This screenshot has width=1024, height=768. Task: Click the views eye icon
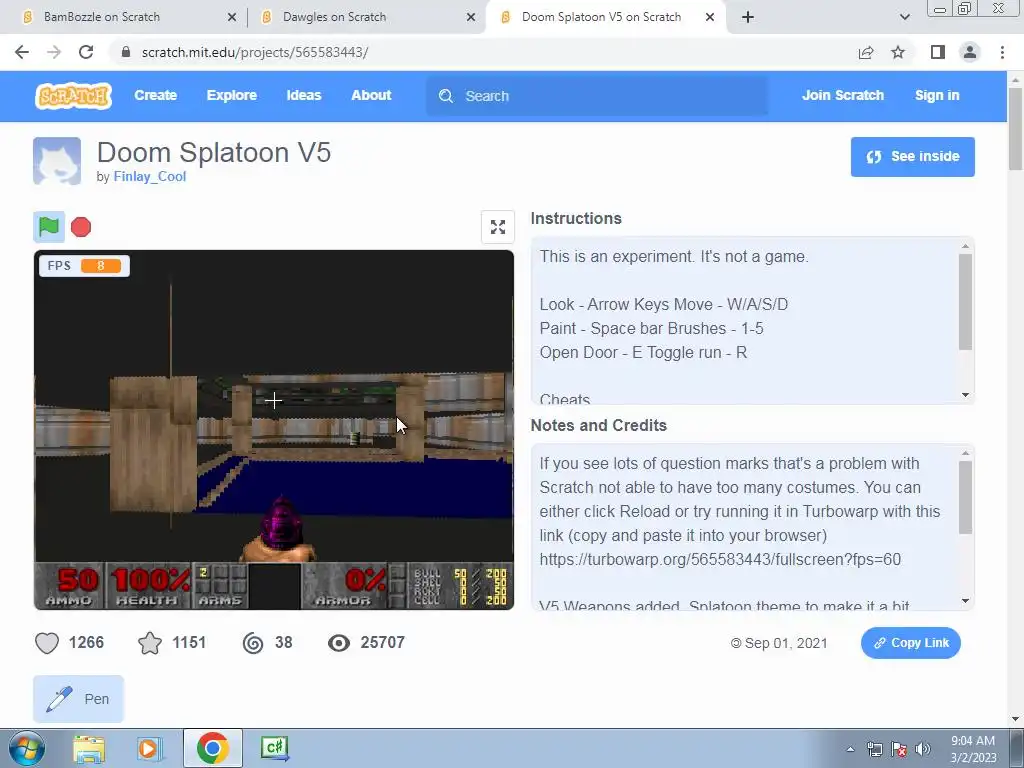tap(338, 643)
